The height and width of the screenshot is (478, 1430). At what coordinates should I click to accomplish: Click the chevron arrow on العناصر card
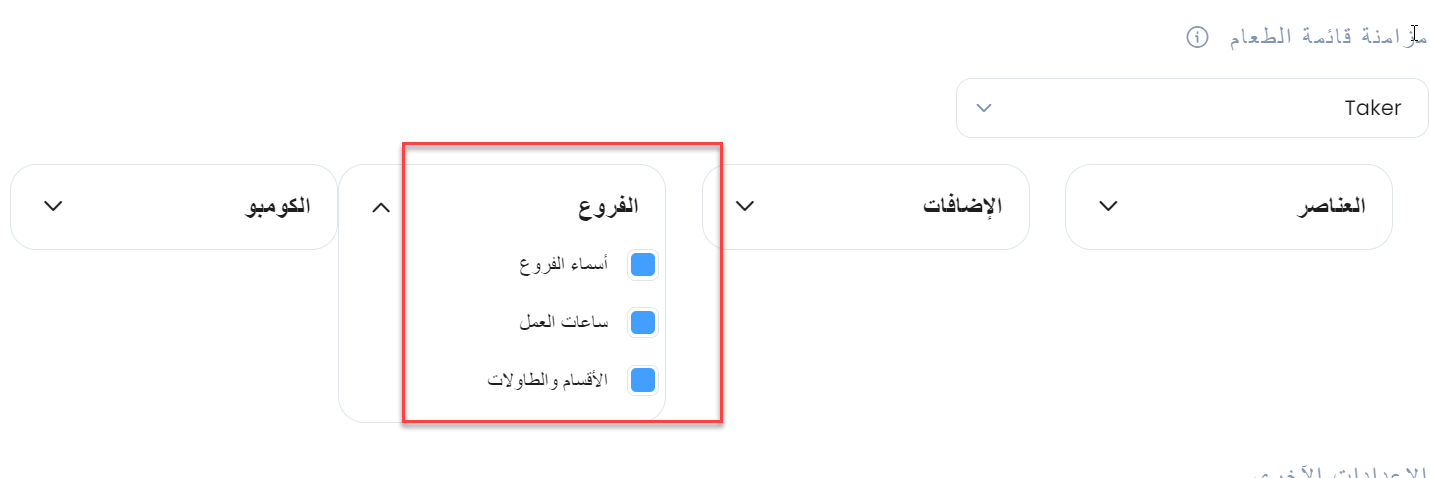pos(1108,206)
